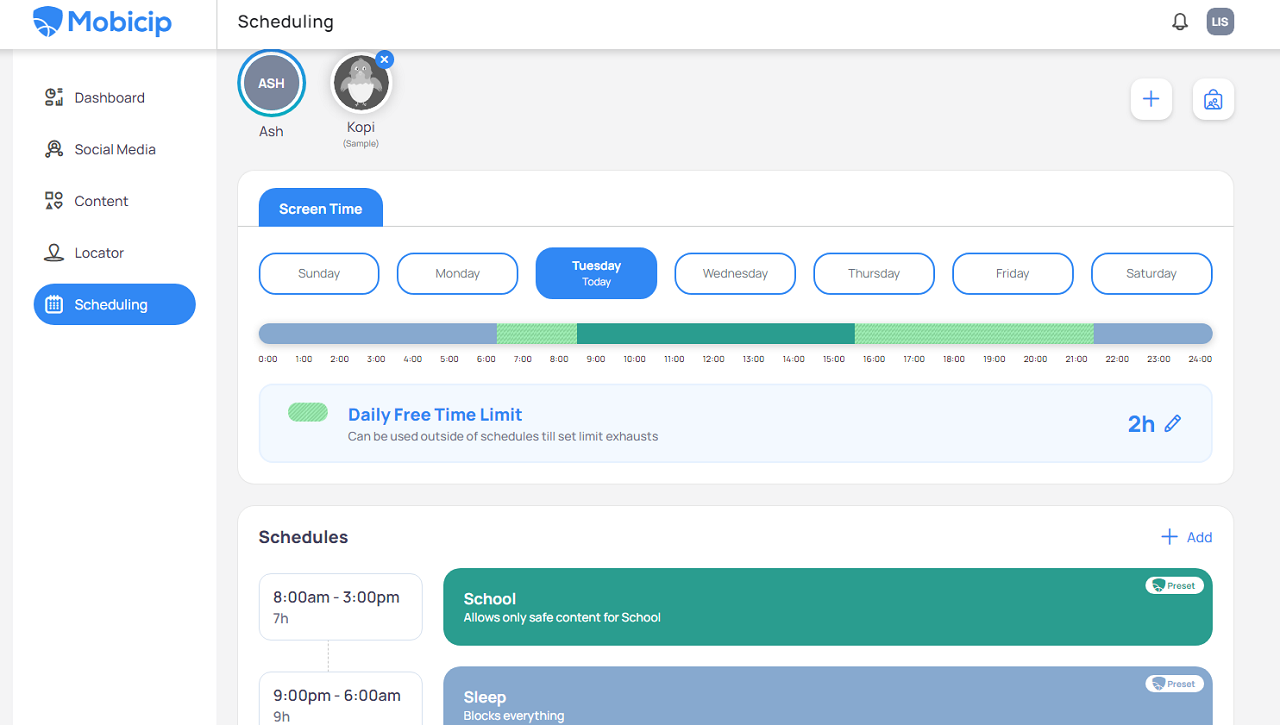Click the 12:00 timeline label
The height and width of the screenshot is (725, 1280).
click(713, 359)
